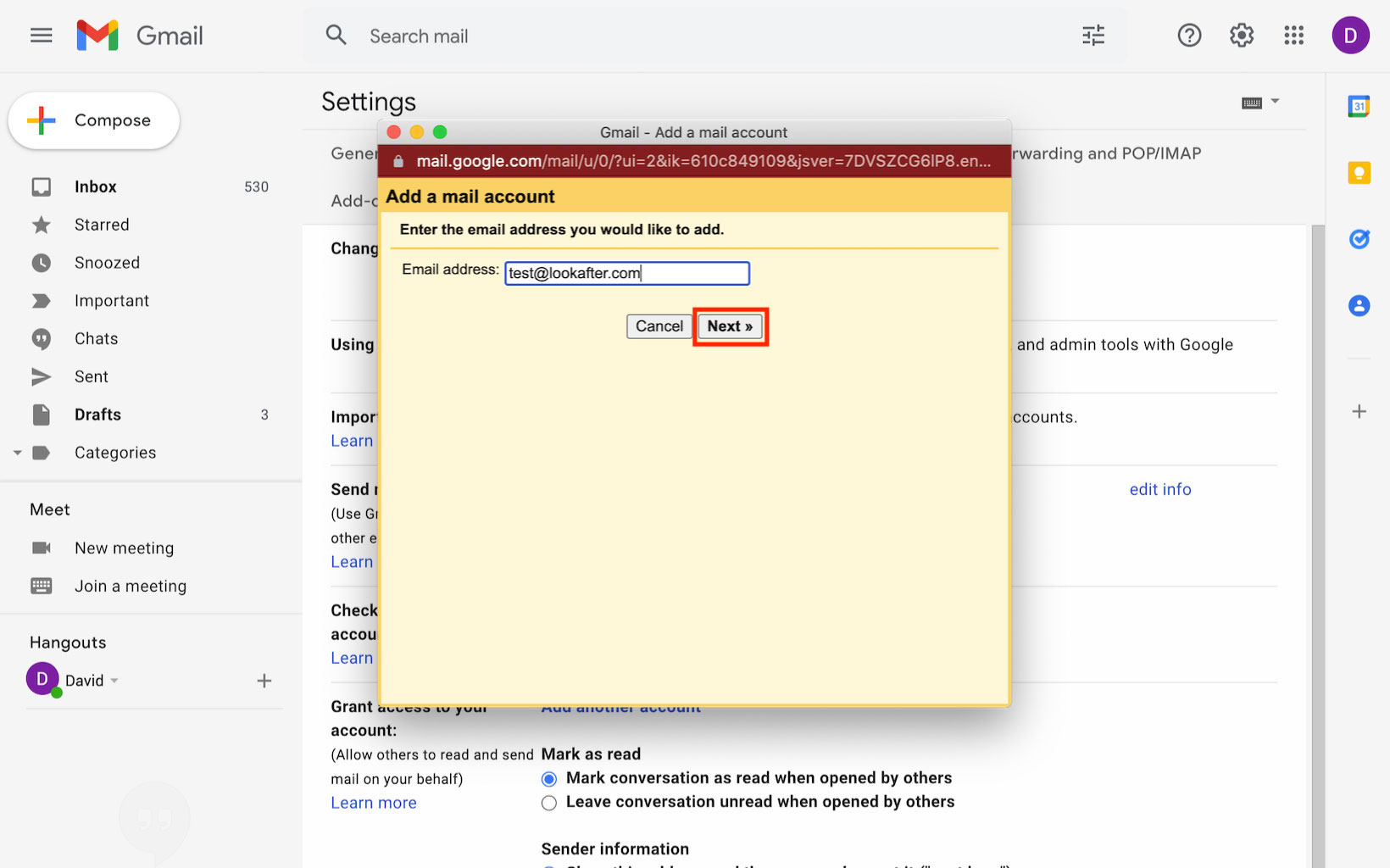The image size is (1390, 868).
Task: Click the Next button in dialog
Action: [730, 326]
